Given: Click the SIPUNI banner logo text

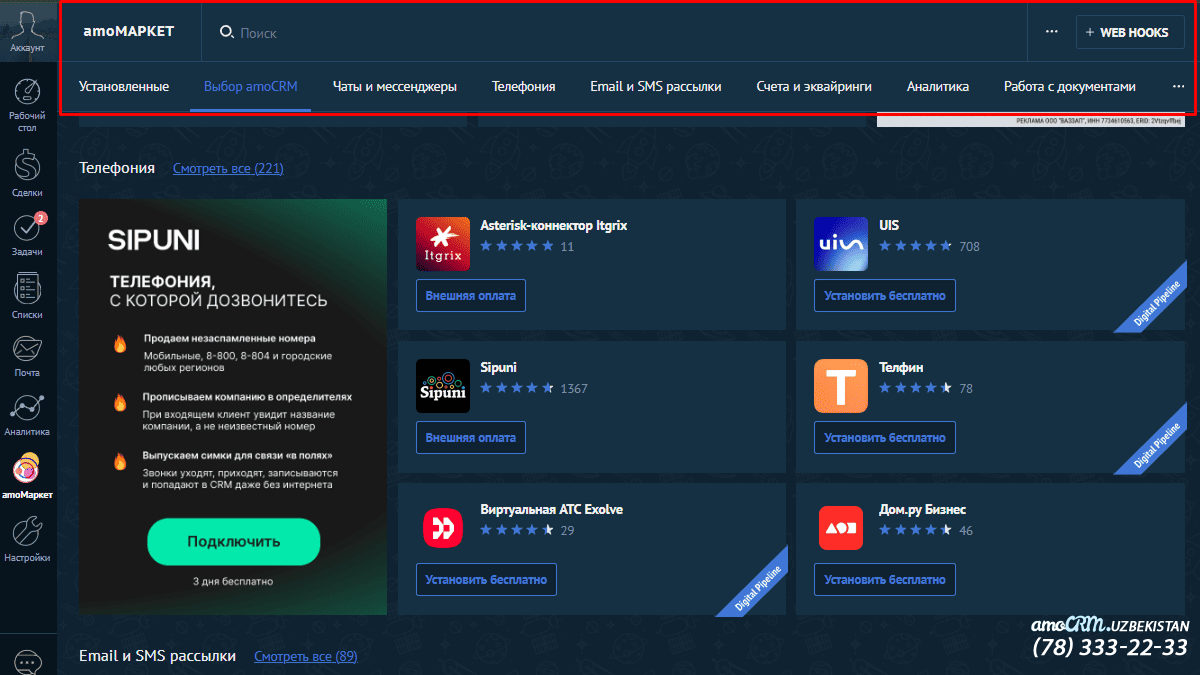Looking at the screenshot, I should (x=154, y=240).
